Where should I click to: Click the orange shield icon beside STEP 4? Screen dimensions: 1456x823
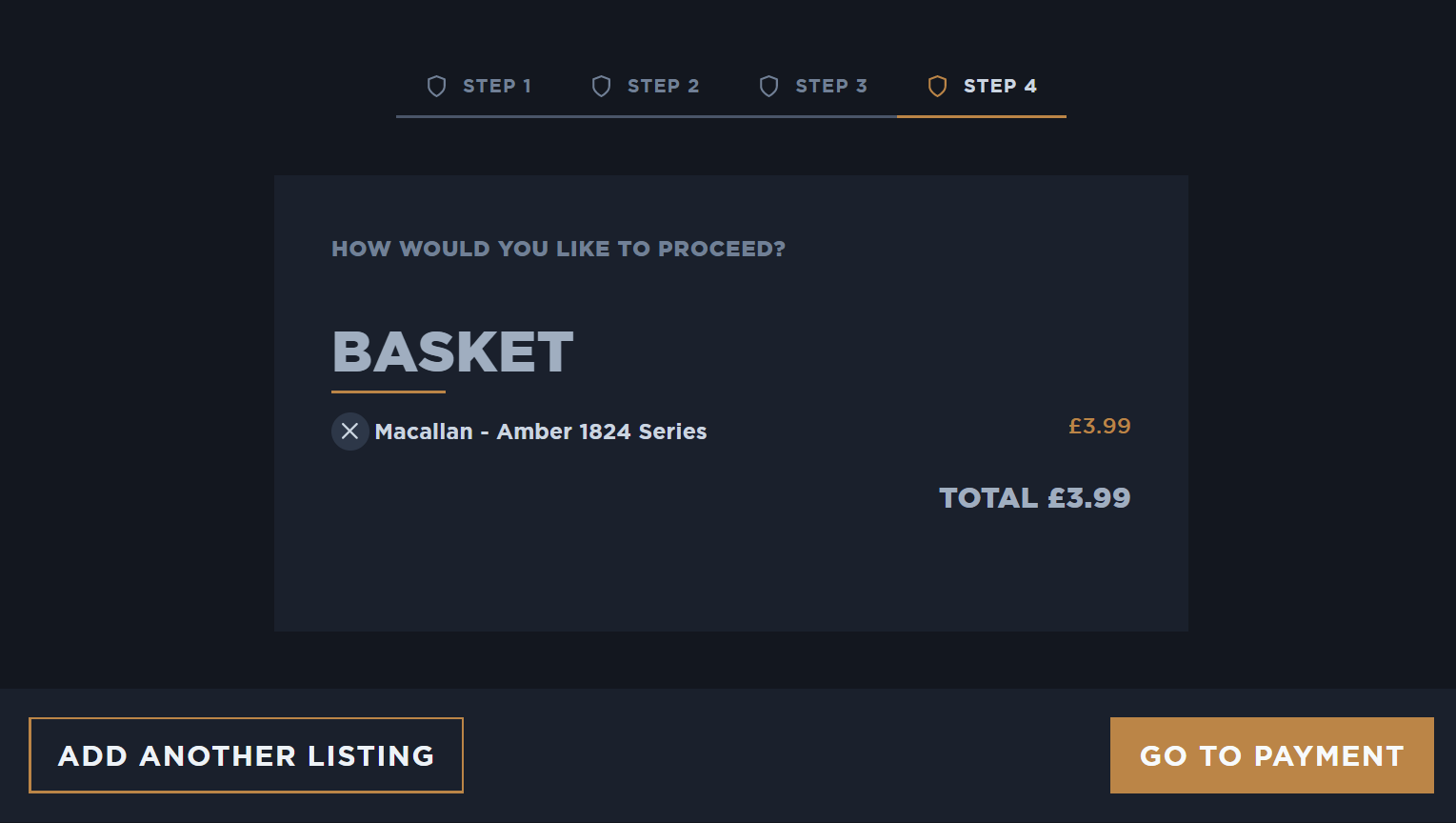[937, 86]
